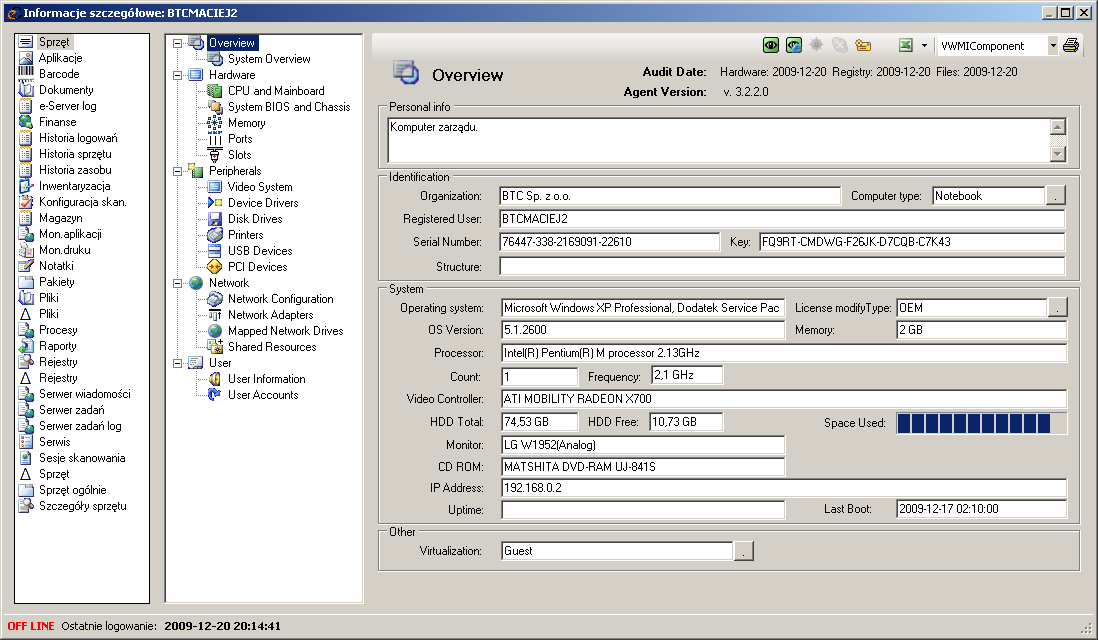
Task: Open the VWMIComponent dropdown list
Action: point(1052,46)
